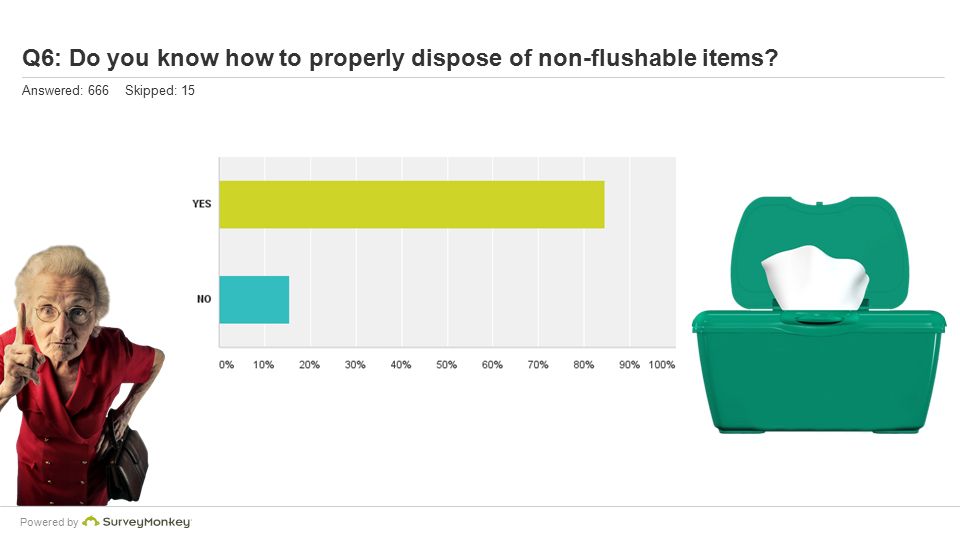
Task: Click the 80% axis tick label
Action: tap(583, 365)
